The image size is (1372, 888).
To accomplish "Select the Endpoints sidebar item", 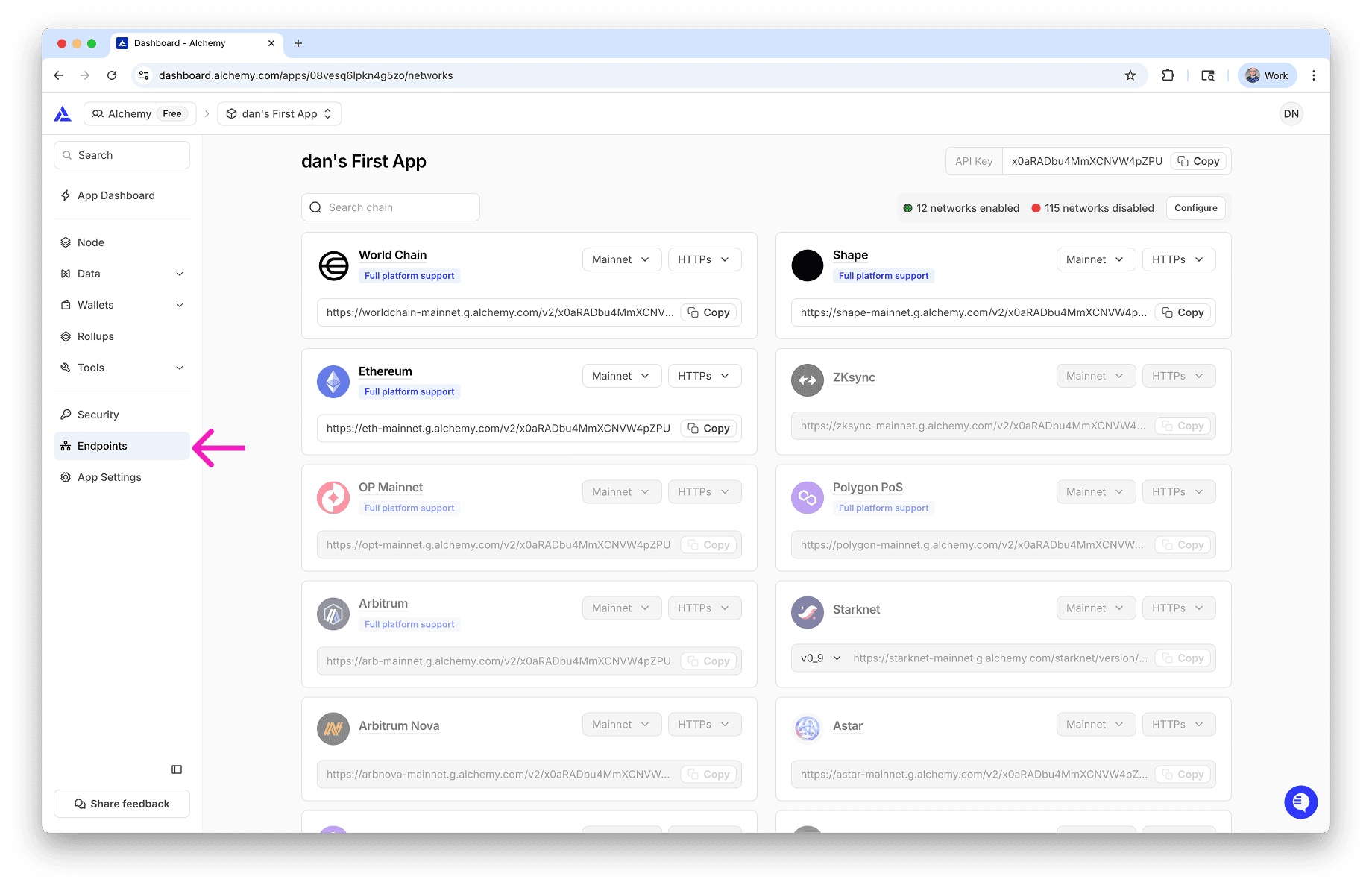I will click(103, 445).
